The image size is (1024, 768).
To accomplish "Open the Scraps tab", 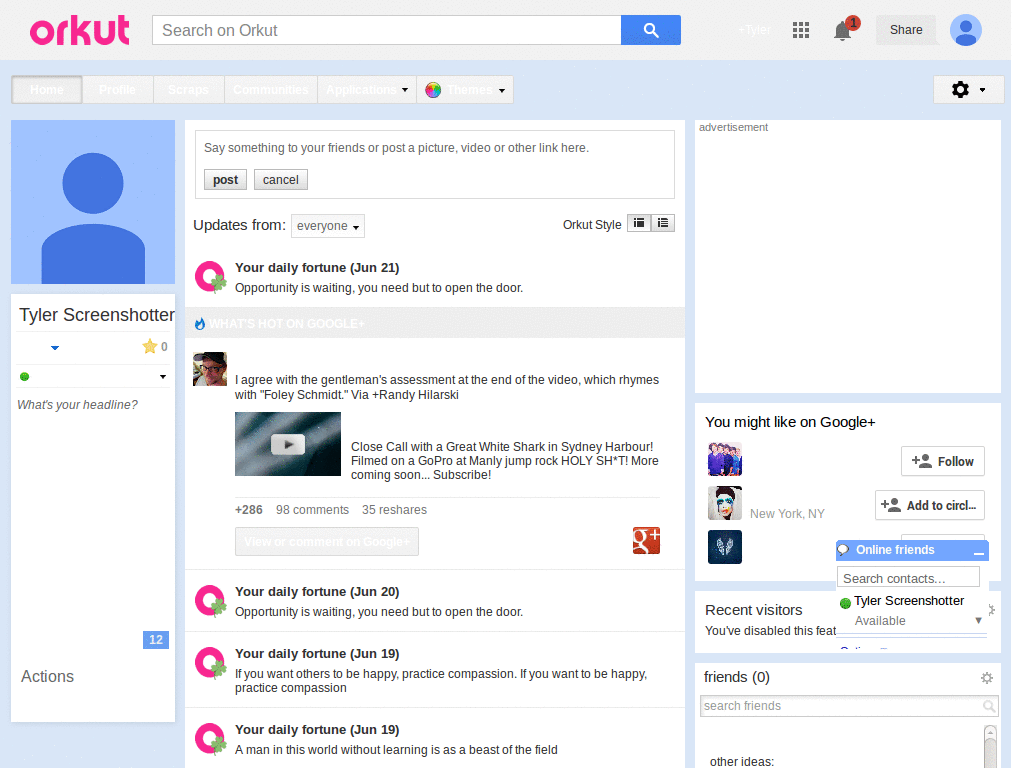I will click(x=188, y=90).
